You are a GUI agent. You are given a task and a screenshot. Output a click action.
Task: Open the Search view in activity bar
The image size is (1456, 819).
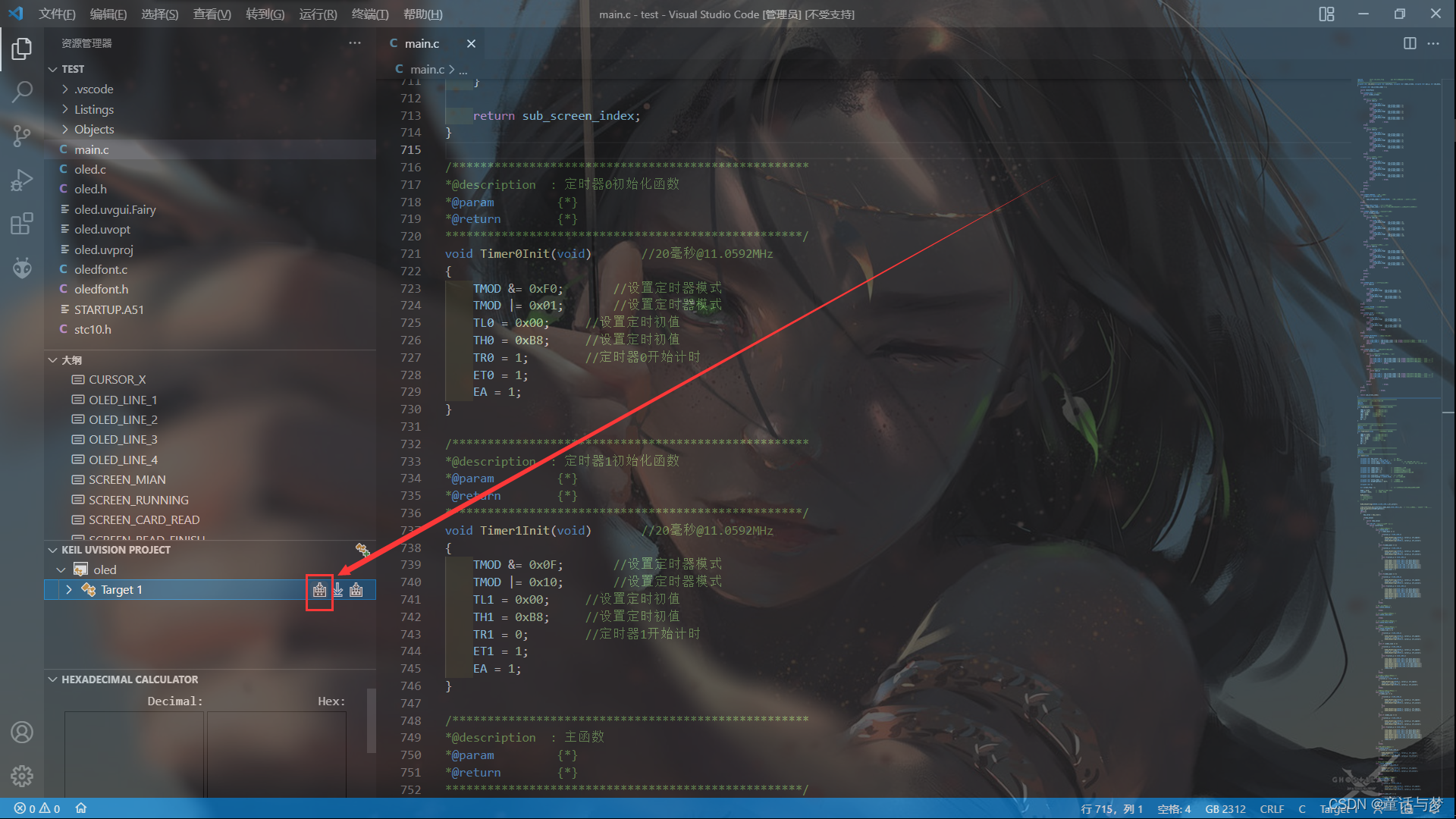22,93
